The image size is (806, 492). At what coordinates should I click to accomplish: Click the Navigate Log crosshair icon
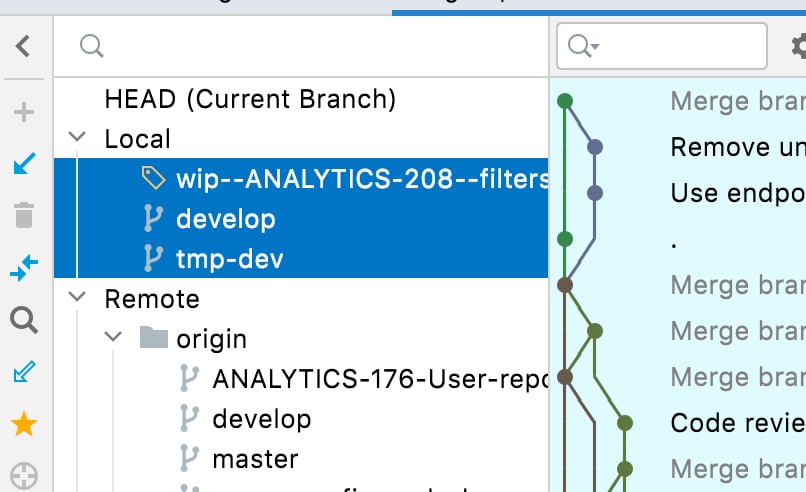[x=24, y=476]
